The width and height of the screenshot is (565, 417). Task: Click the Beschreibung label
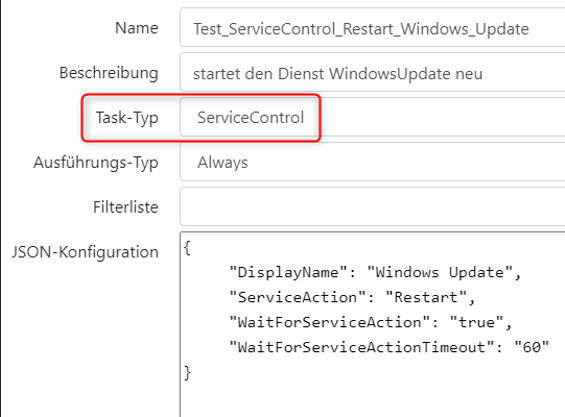click(x=109, y=73)
